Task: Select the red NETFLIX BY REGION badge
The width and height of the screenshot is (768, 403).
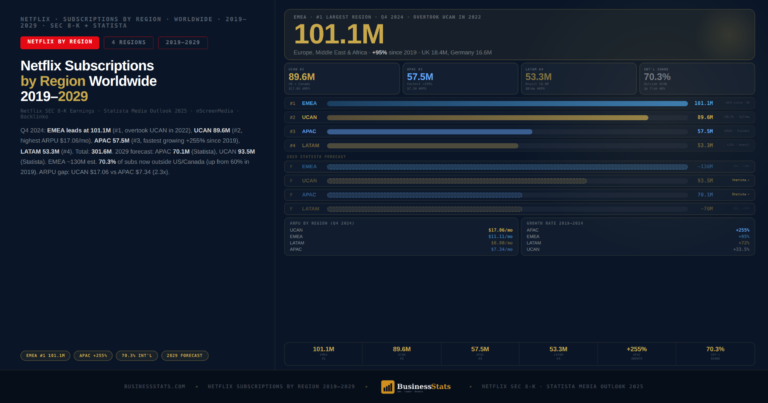Action: pos(60,43)
